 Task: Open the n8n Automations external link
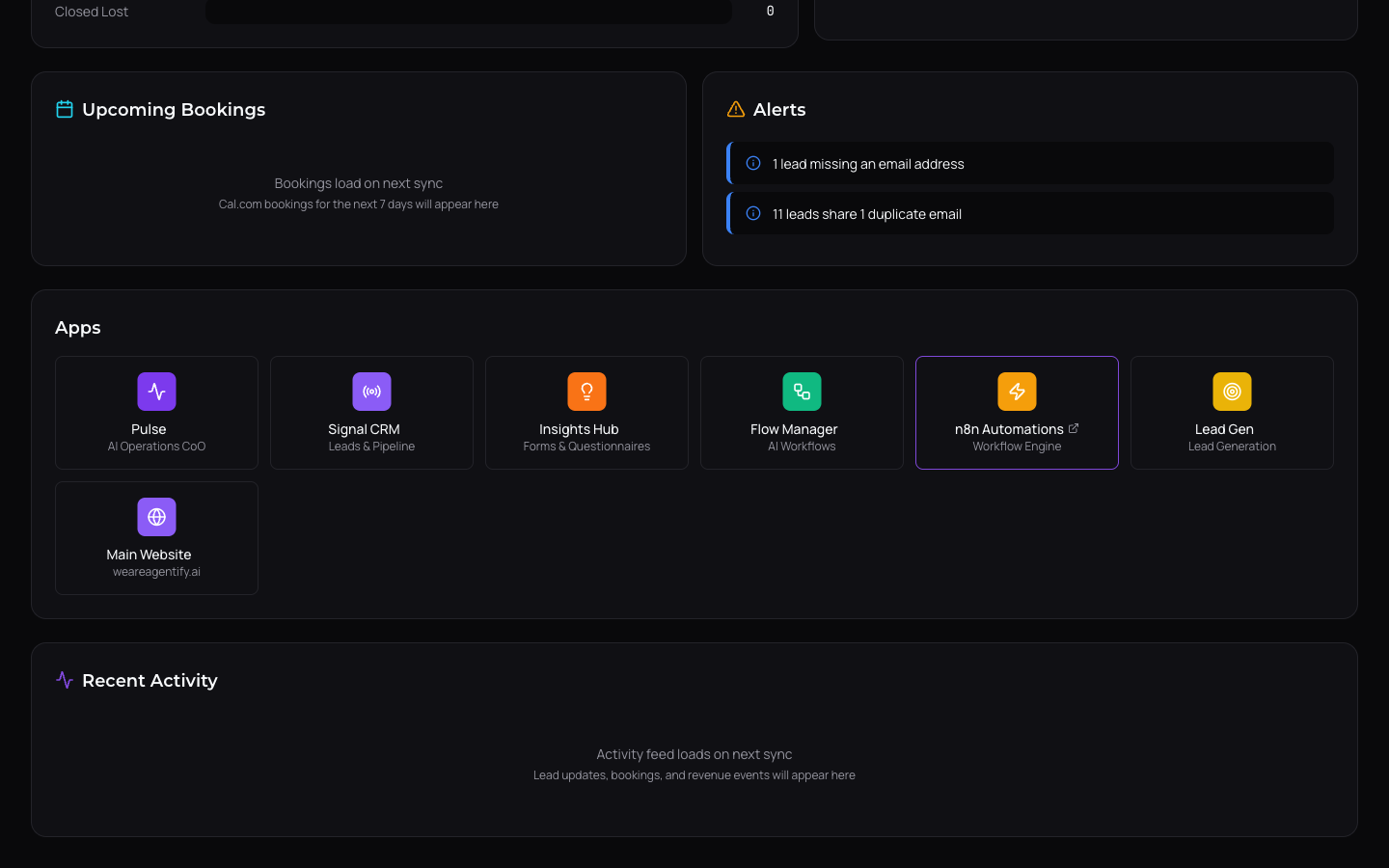pyautogui.click(x=1074, y=427)
